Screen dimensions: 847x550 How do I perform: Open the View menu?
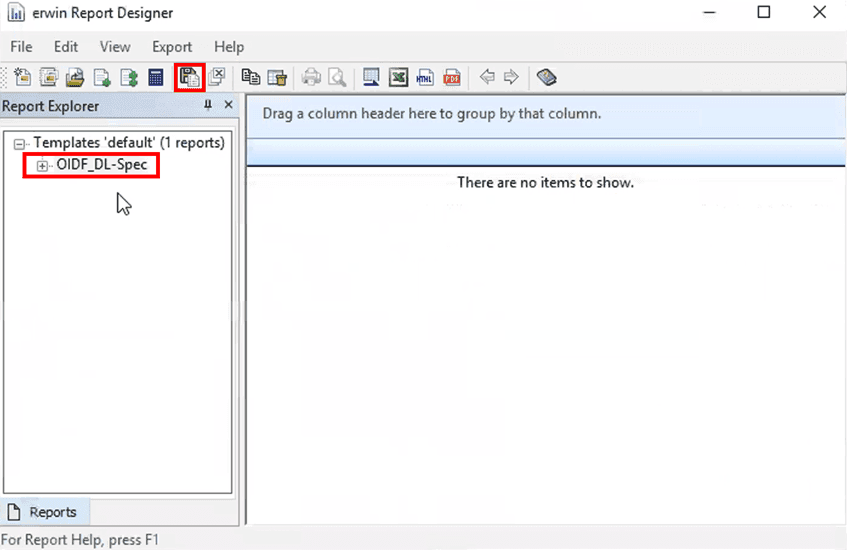[x=115, y=47]
